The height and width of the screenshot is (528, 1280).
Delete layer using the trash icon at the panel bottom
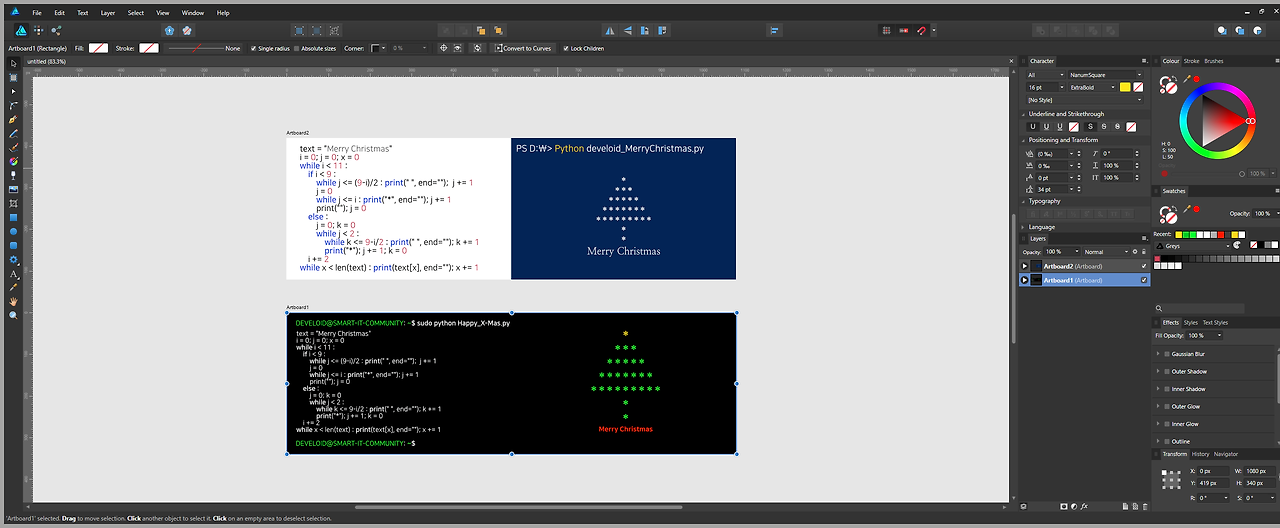click(x=1145, y=506)
